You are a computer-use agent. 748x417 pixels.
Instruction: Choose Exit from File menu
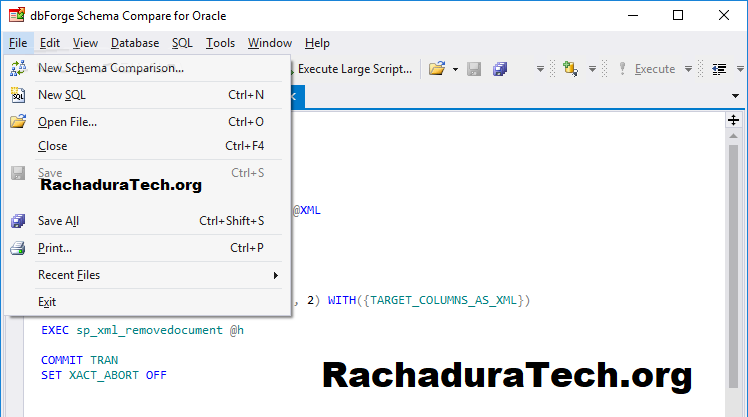(x=147, y=302)
